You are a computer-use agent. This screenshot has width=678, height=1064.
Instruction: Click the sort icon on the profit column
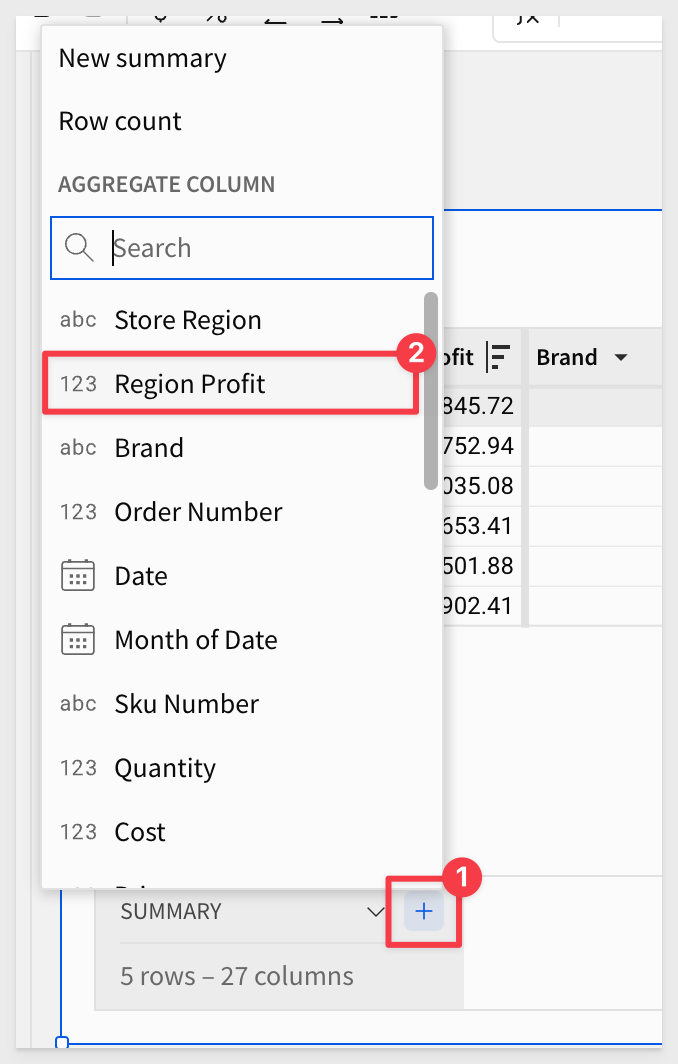(x=498, y=358)
